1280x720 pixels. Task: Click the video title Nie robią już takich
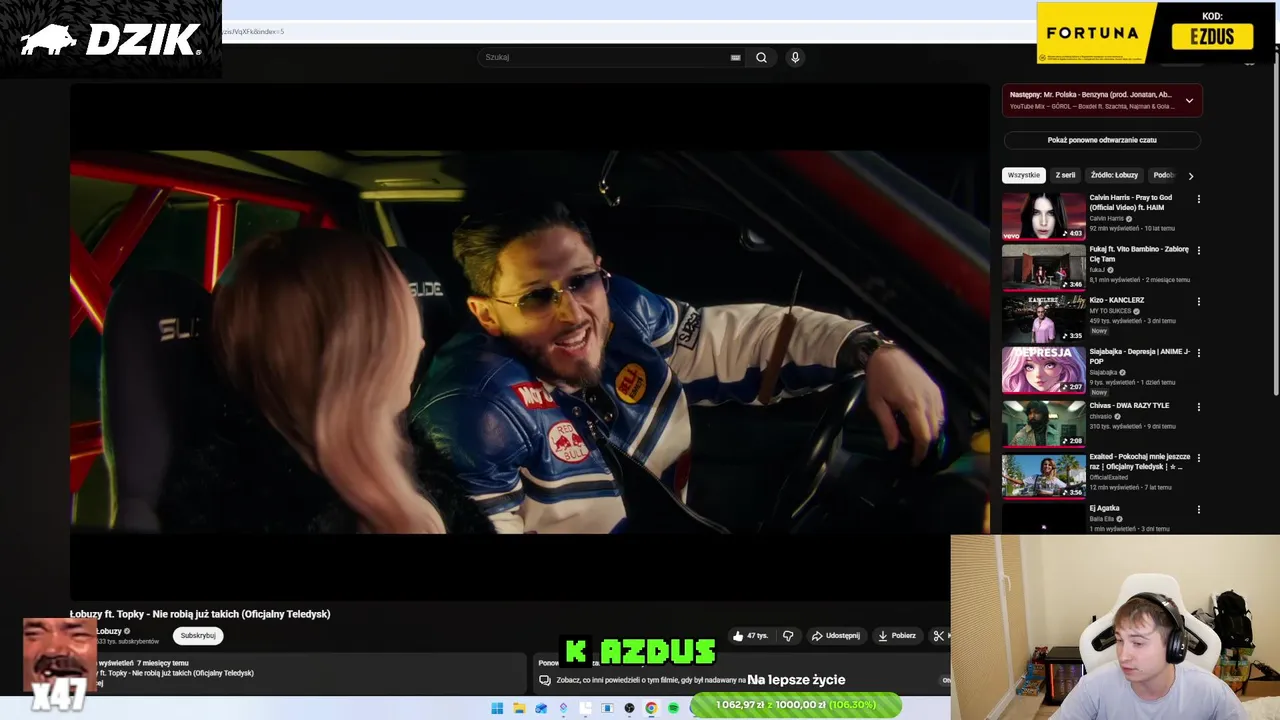point(200,614)
